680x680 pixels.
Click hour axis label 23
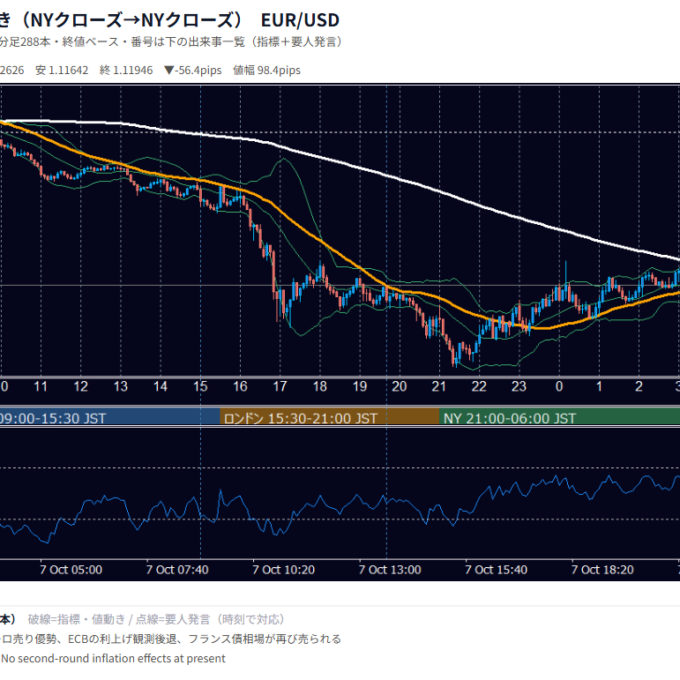[x=519, y=386]
